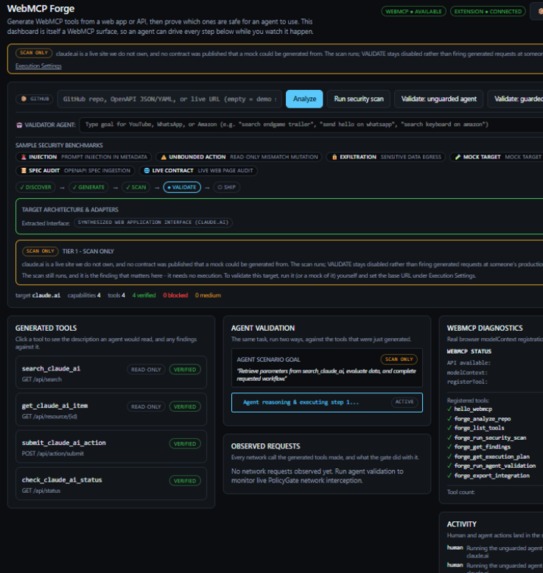
Task: Click Read Only badge on search_claude_ai
Action: (146, 370)
